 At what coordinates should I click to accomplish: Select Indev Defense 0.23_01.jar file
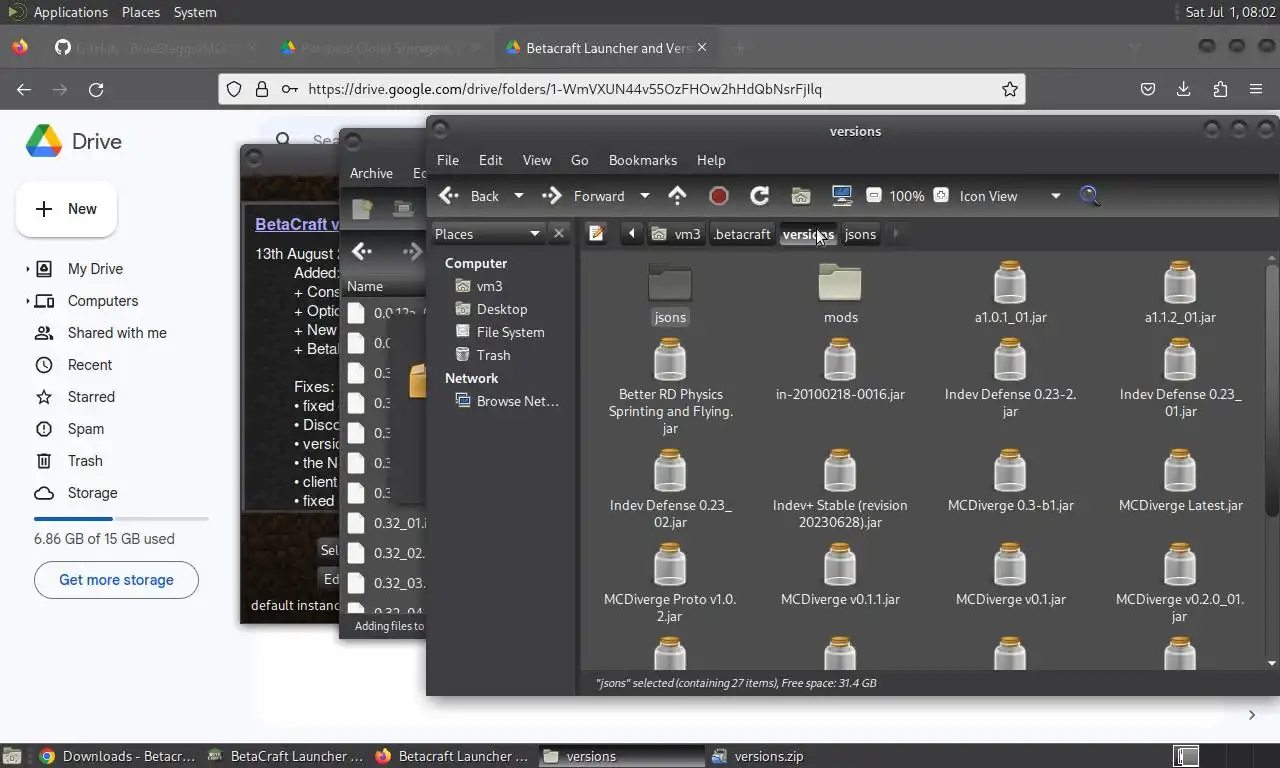(x=1180, y=378)
